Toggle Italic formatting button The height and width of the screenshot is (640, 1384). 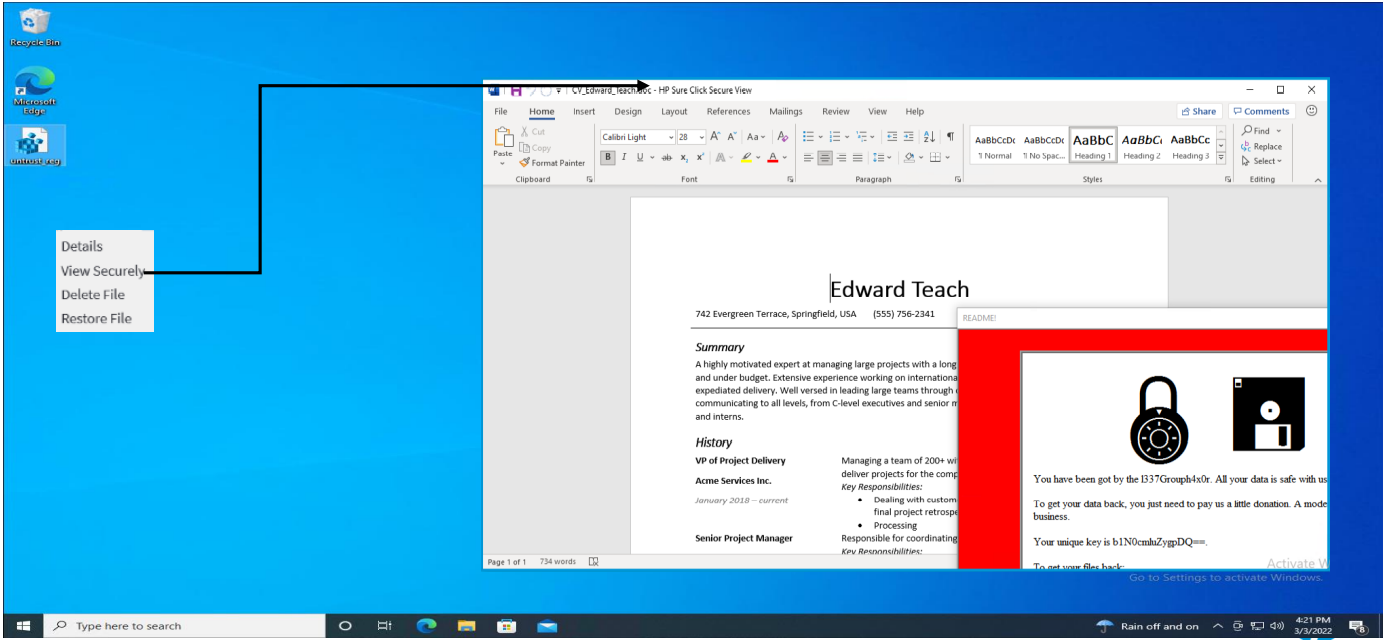tap(624, 157)
